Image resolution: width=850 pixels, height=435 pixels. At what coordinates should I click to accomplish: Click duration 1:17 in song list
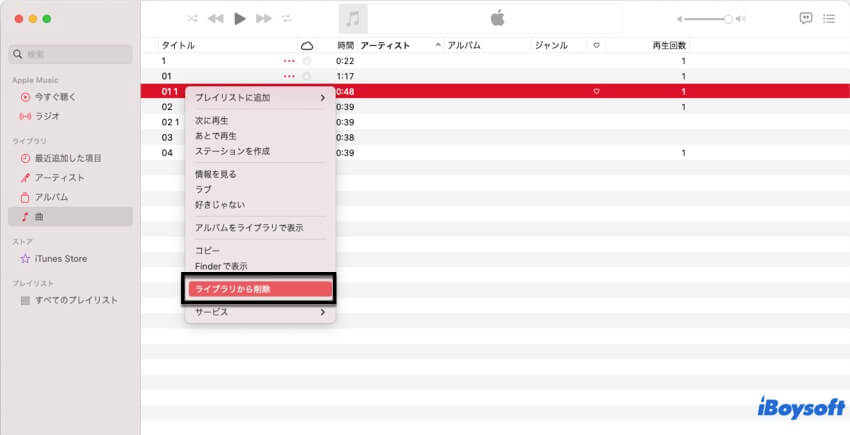[x=345, y=76]
